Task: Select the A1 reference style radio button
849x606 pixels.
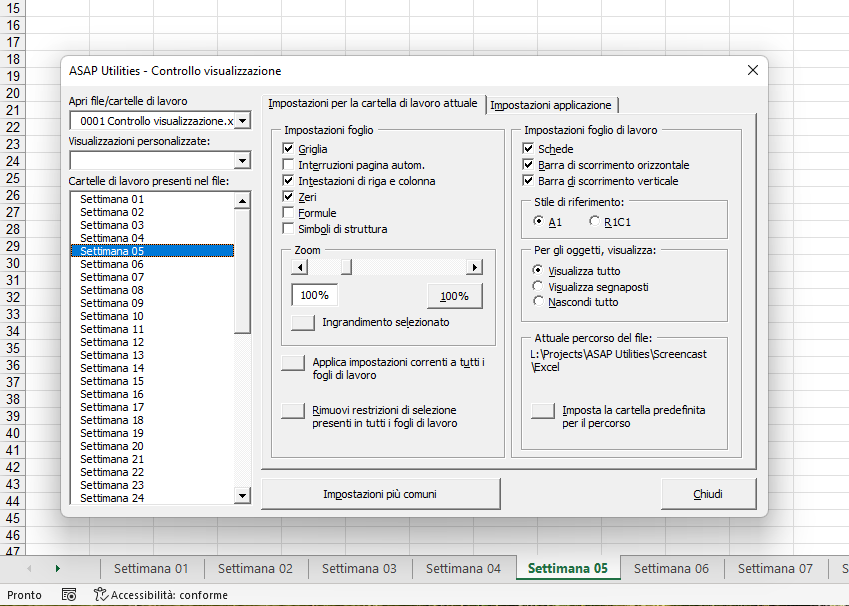Action: [538, 221]
